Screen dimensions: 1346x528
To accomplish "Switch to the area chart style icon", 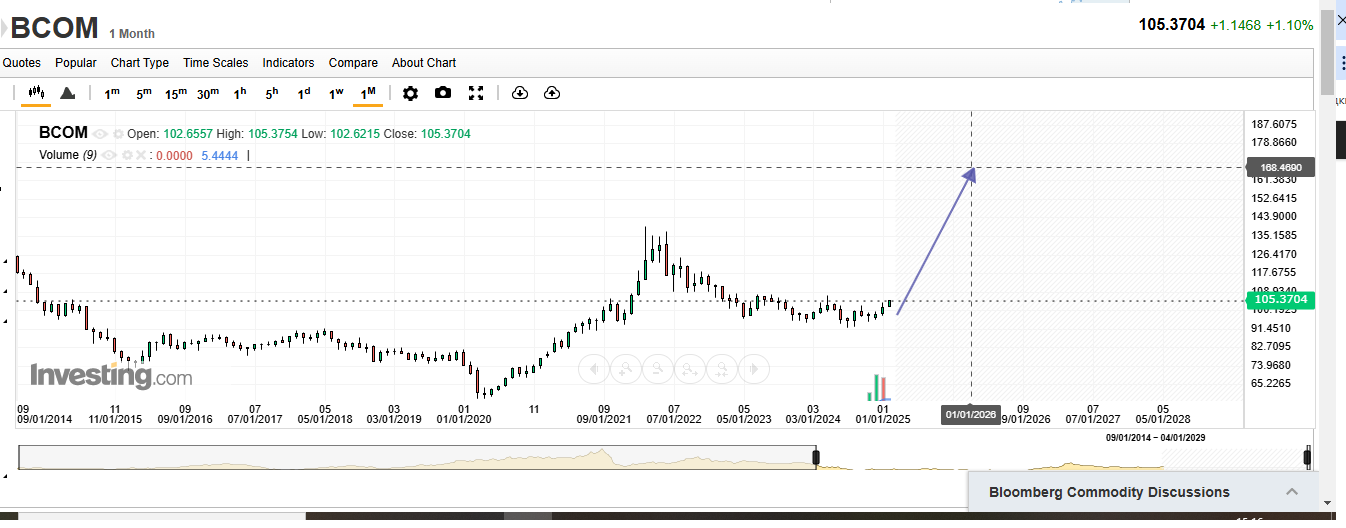I will pyautogui.click(x=68, y=93).
